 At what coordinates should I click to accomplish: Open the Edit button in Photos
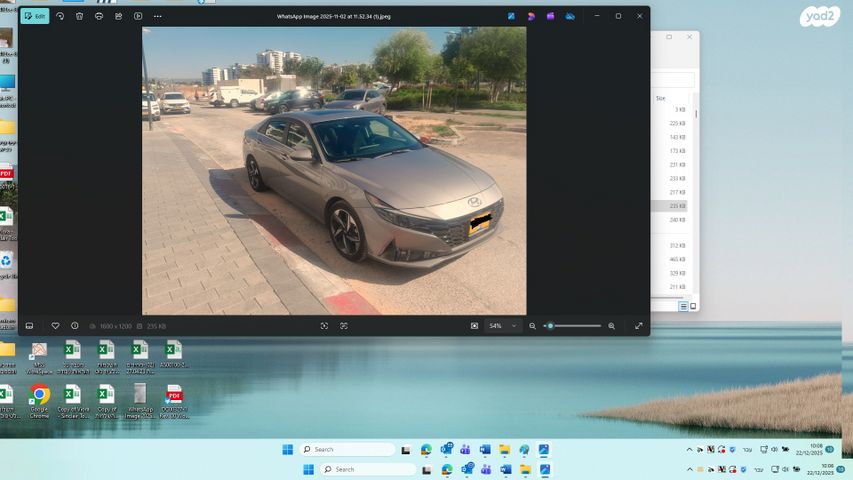click(x=35, y=16)
